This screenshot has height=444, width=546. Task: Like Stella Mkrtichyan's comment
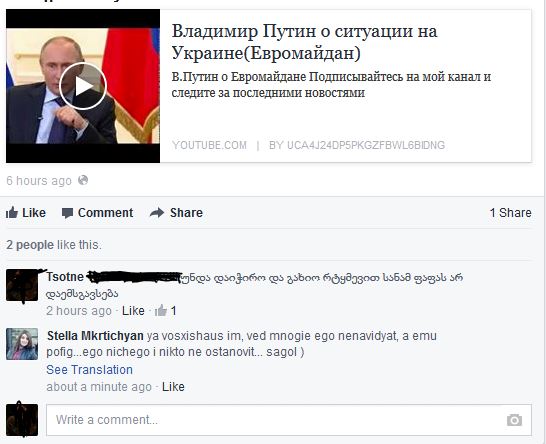pos(173,387)
